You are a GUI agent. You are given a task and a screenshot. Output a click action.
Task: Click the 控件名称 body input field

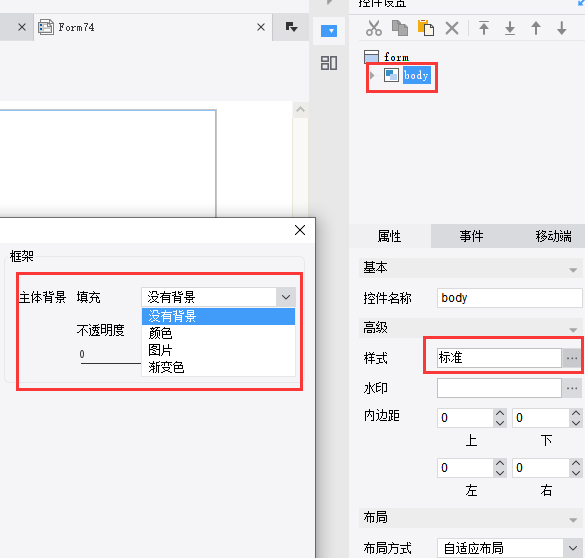[x=509, y=298]
